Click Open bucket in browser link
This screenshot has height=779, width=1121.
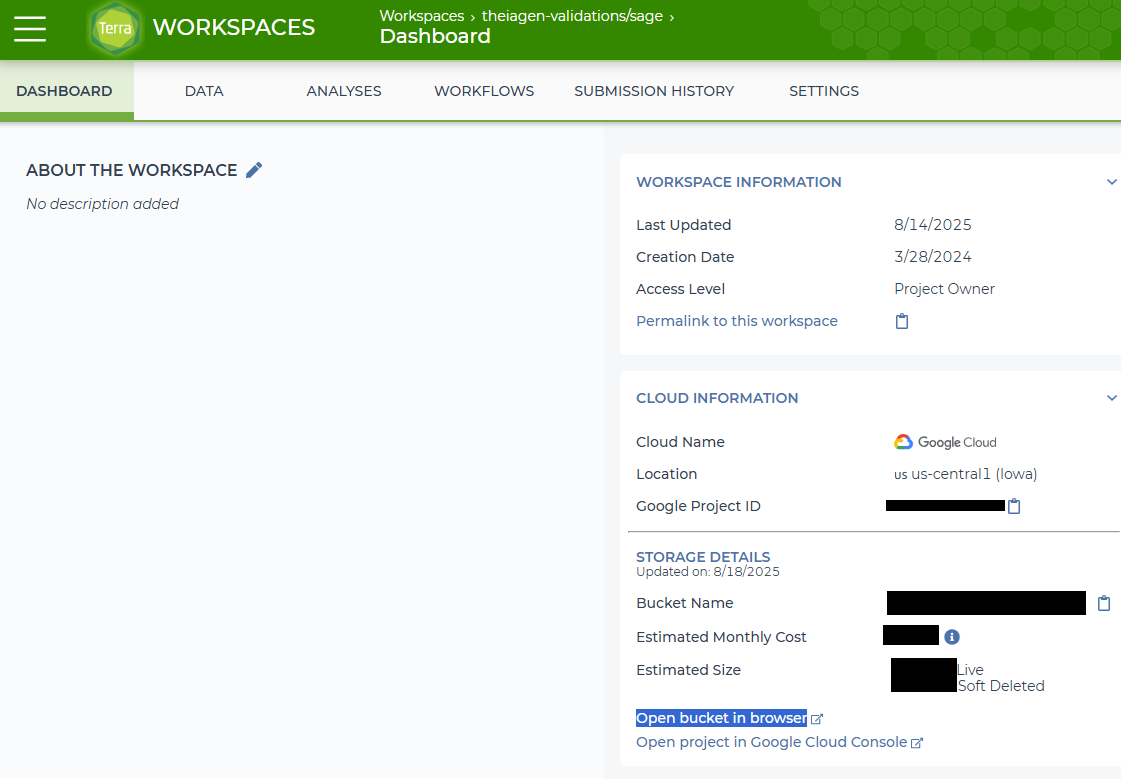[x=721, y=718]
